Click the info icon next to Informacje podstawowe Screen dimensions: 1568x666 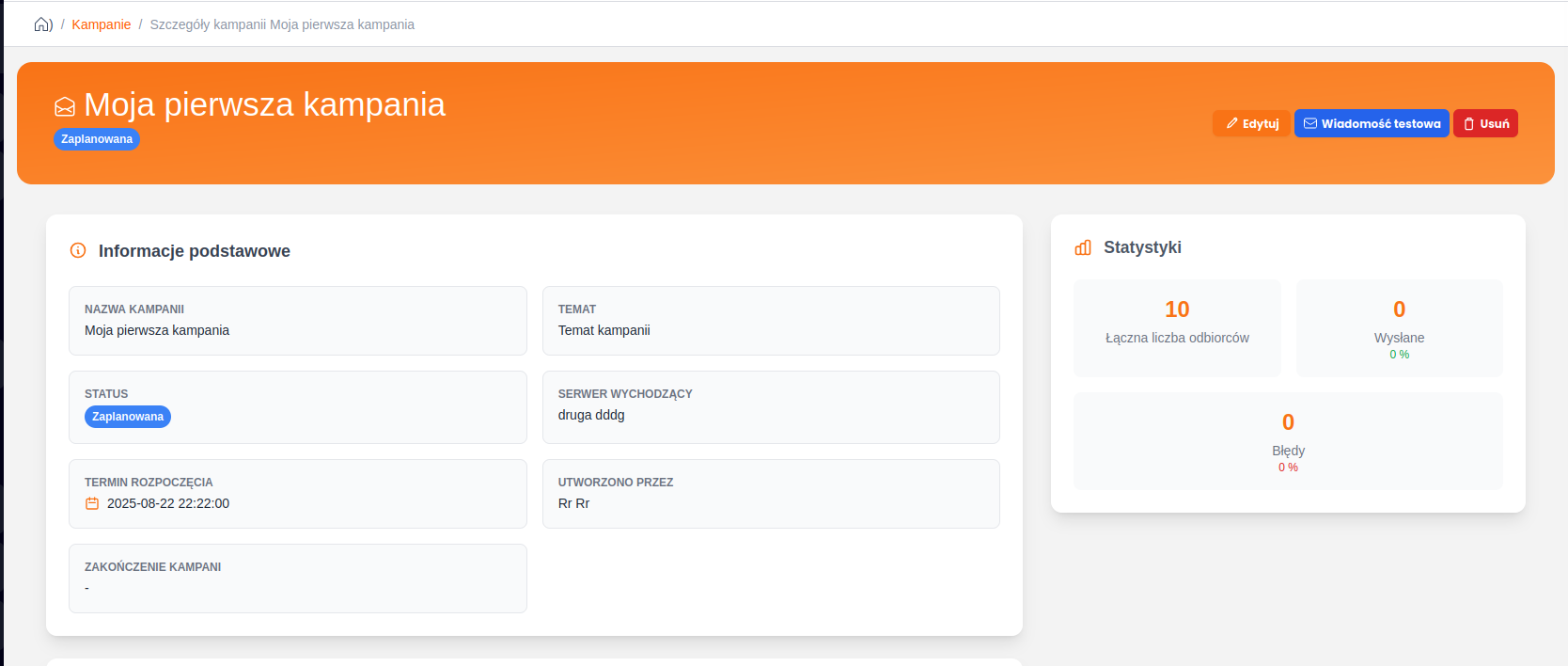[78, 250]
